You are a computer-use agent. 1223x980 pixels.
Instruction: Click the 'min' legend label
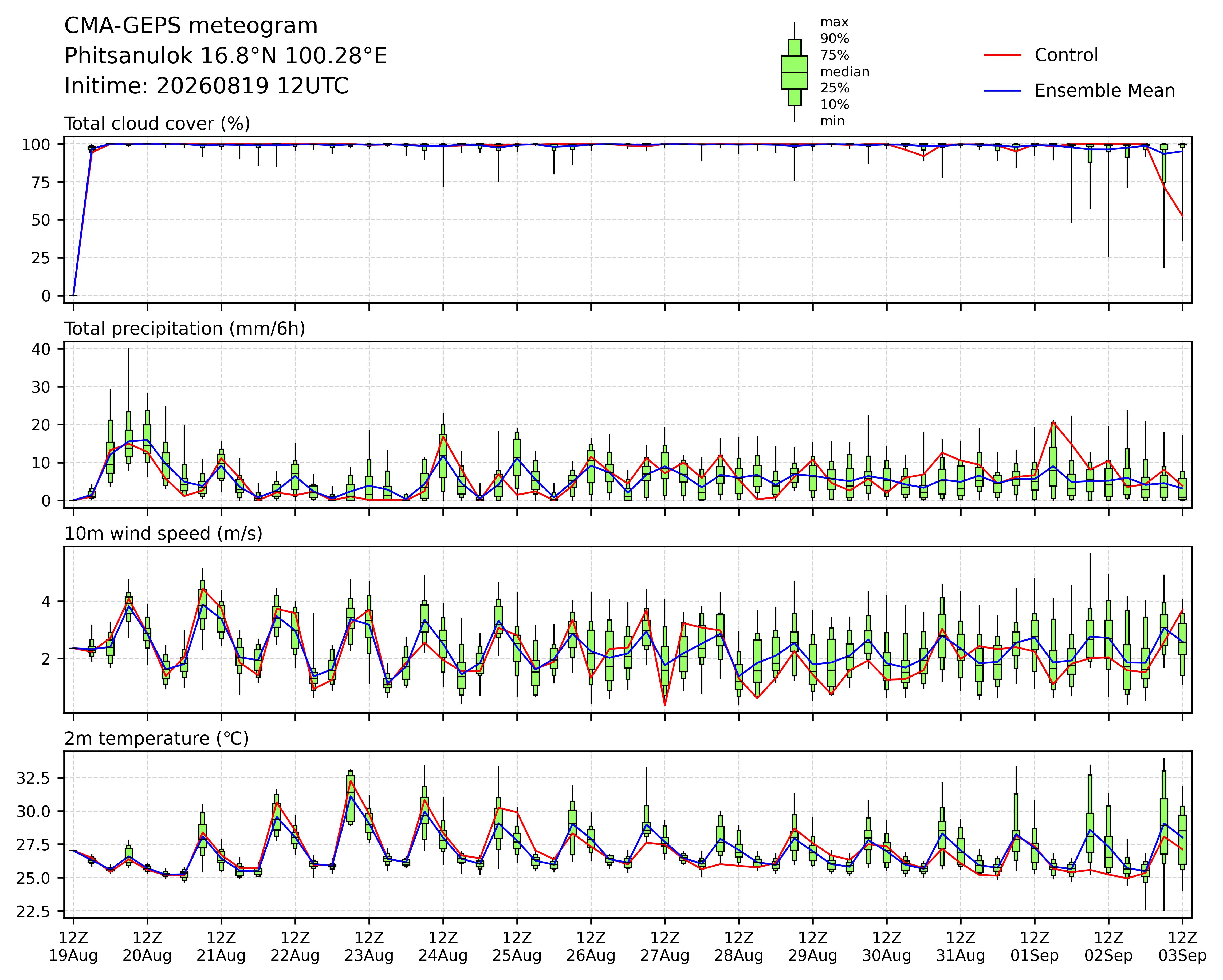click(x=832, y=121)
